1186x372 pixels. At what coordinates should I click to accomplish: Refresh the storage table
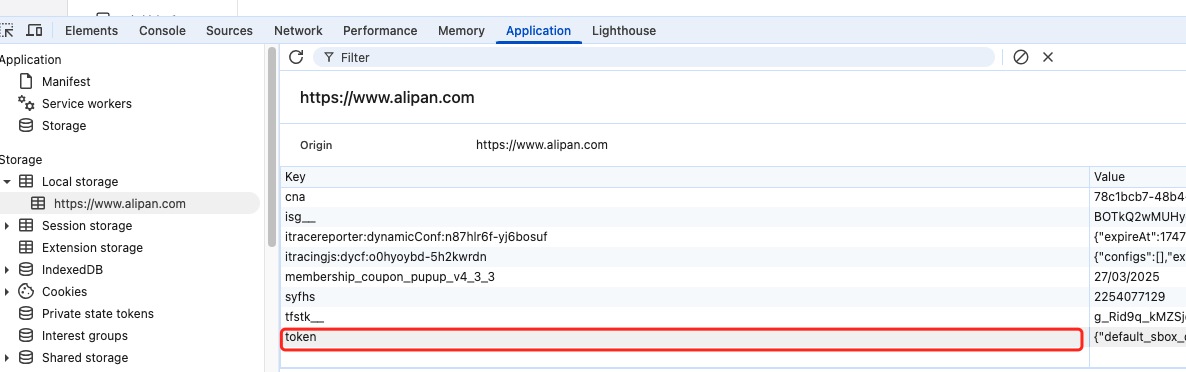[x=296, y=57]
